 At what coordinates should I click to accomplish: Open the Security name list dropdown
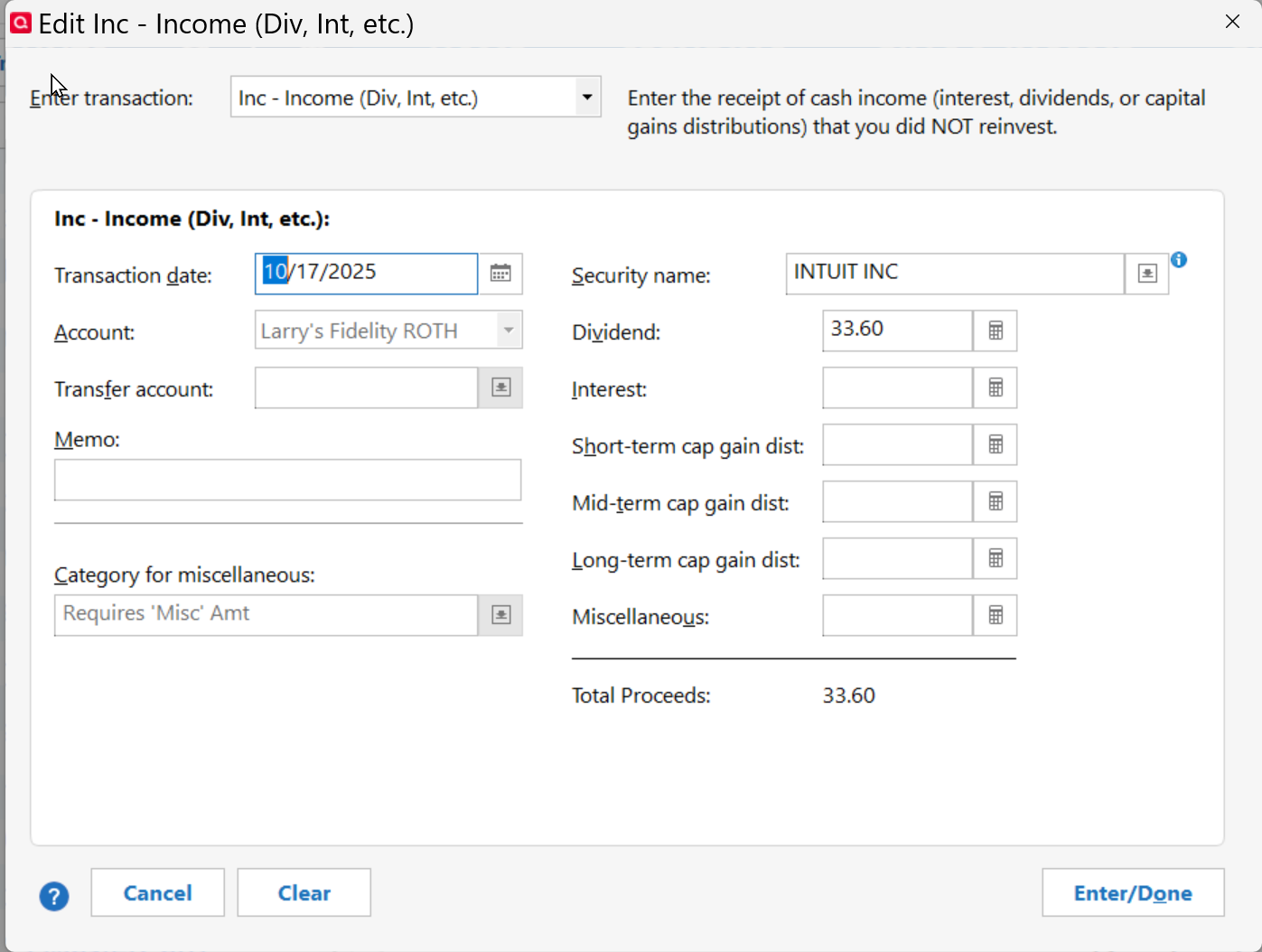(x=1147, y=274)
